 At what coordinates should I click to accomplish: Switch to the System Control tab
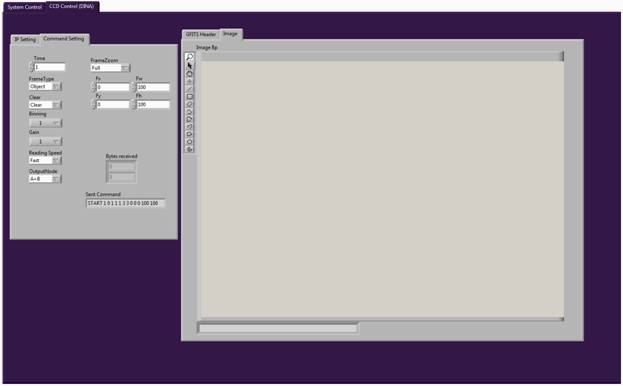tap(24, 7)
